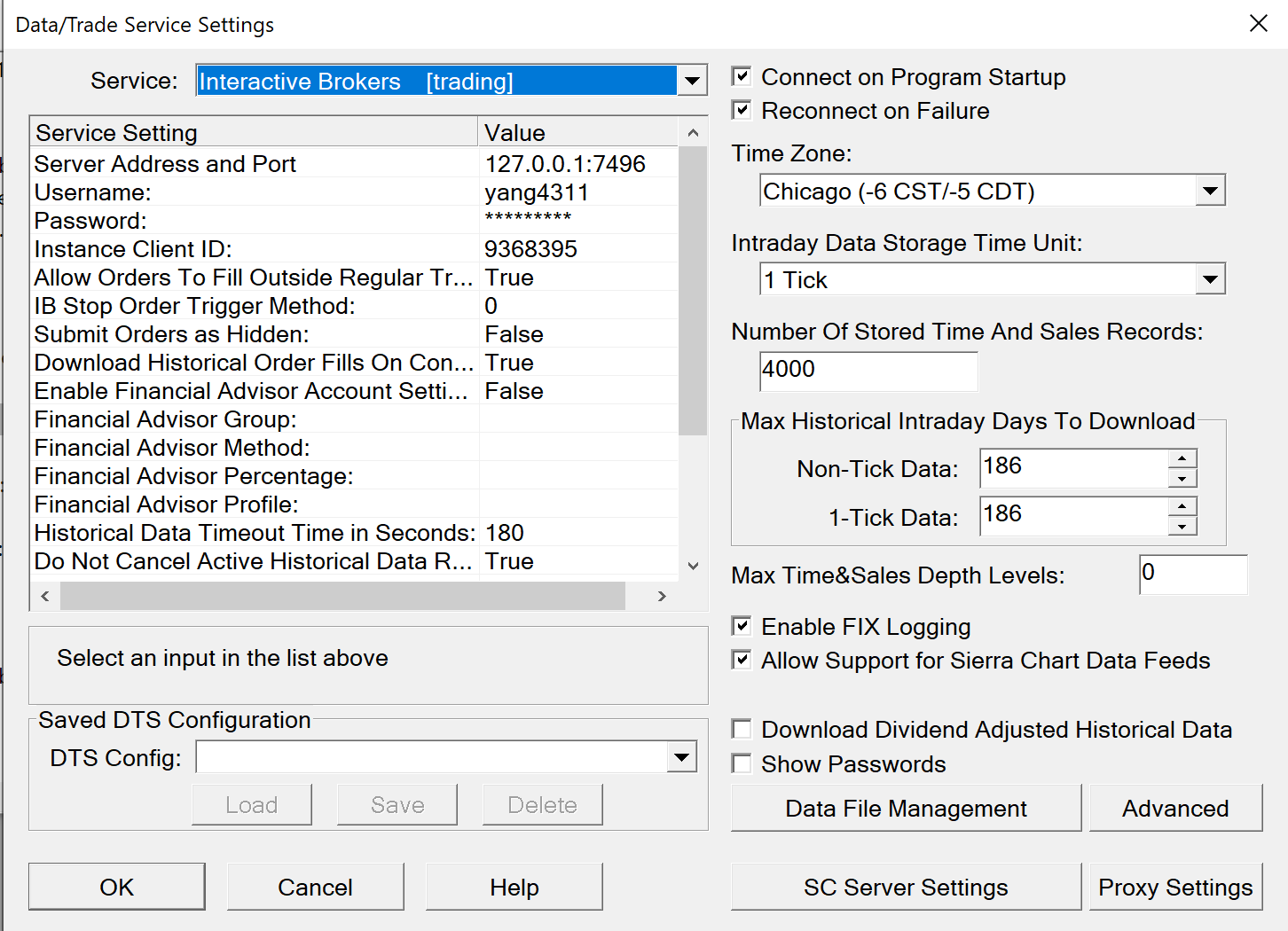Toggle Reconnect on Failure checkbox
Image resolution: width=1288 pixels, height=931 pixels.
tap(742, 111)
